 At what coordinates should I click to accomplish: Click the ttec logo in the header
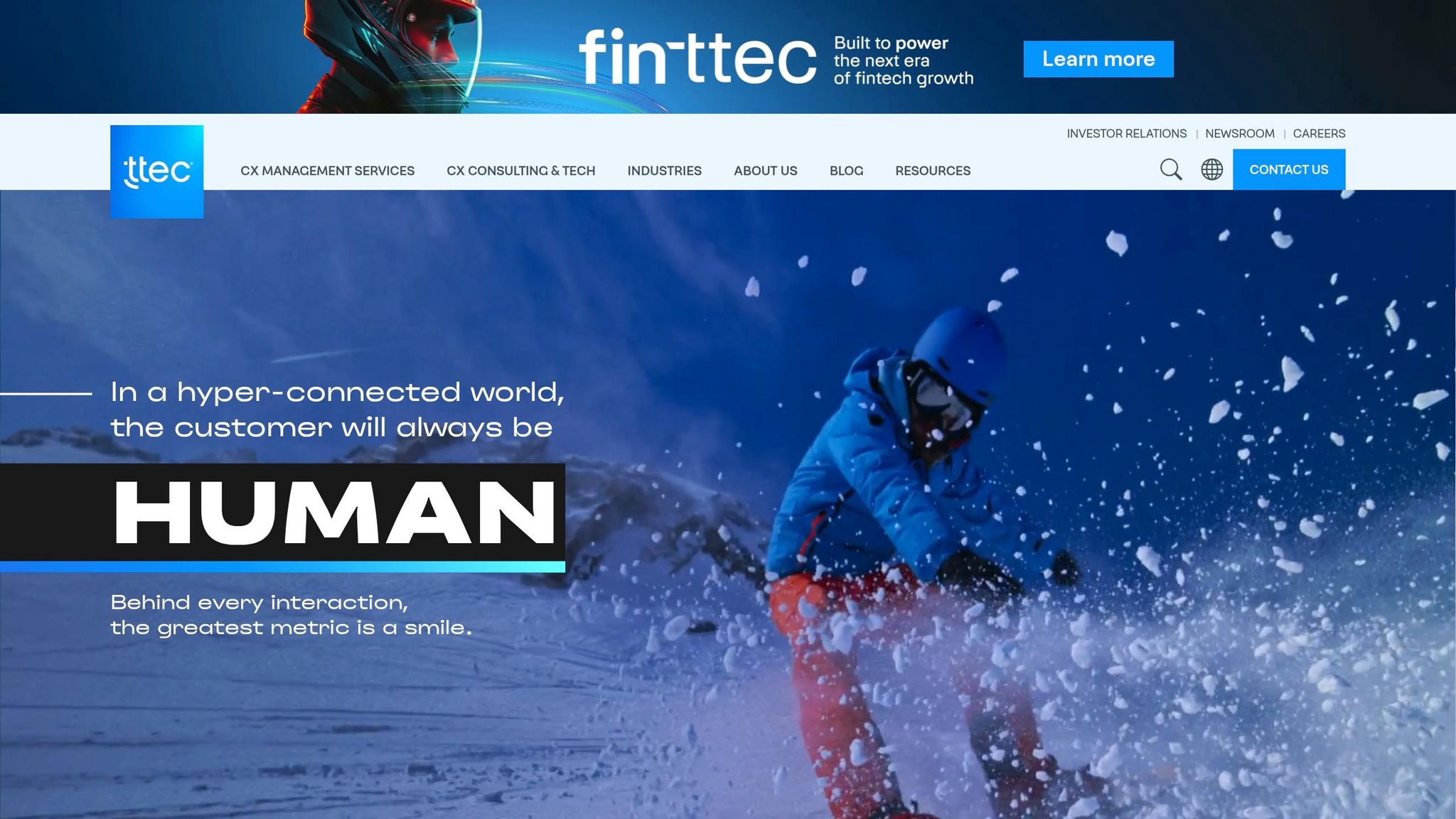click(x=156, y=171)
